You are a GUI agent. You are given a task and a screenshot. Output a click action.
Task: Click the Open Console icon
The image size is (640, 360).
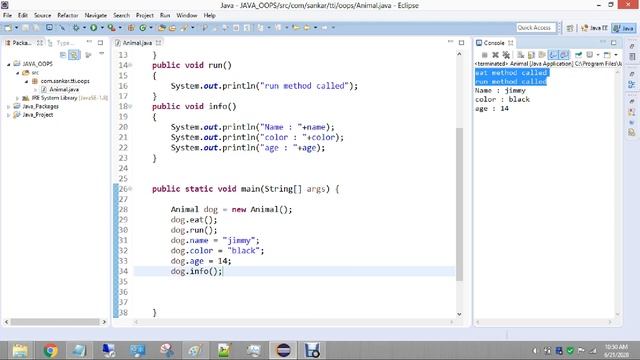tap(607, 55)
